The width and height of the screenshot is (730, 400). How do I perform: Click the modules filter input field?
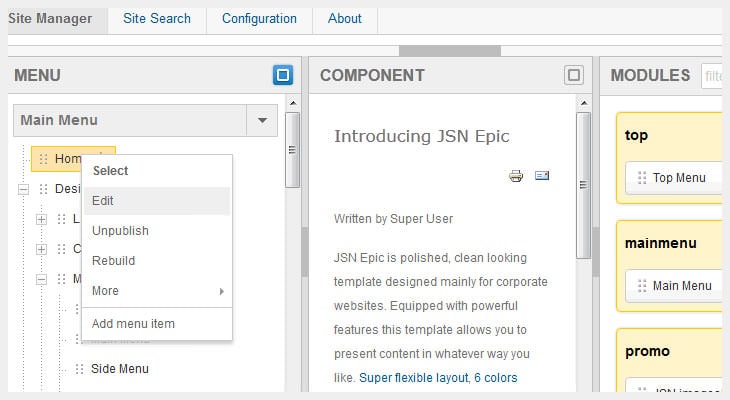pyautogui.click(x=715, y=75)
